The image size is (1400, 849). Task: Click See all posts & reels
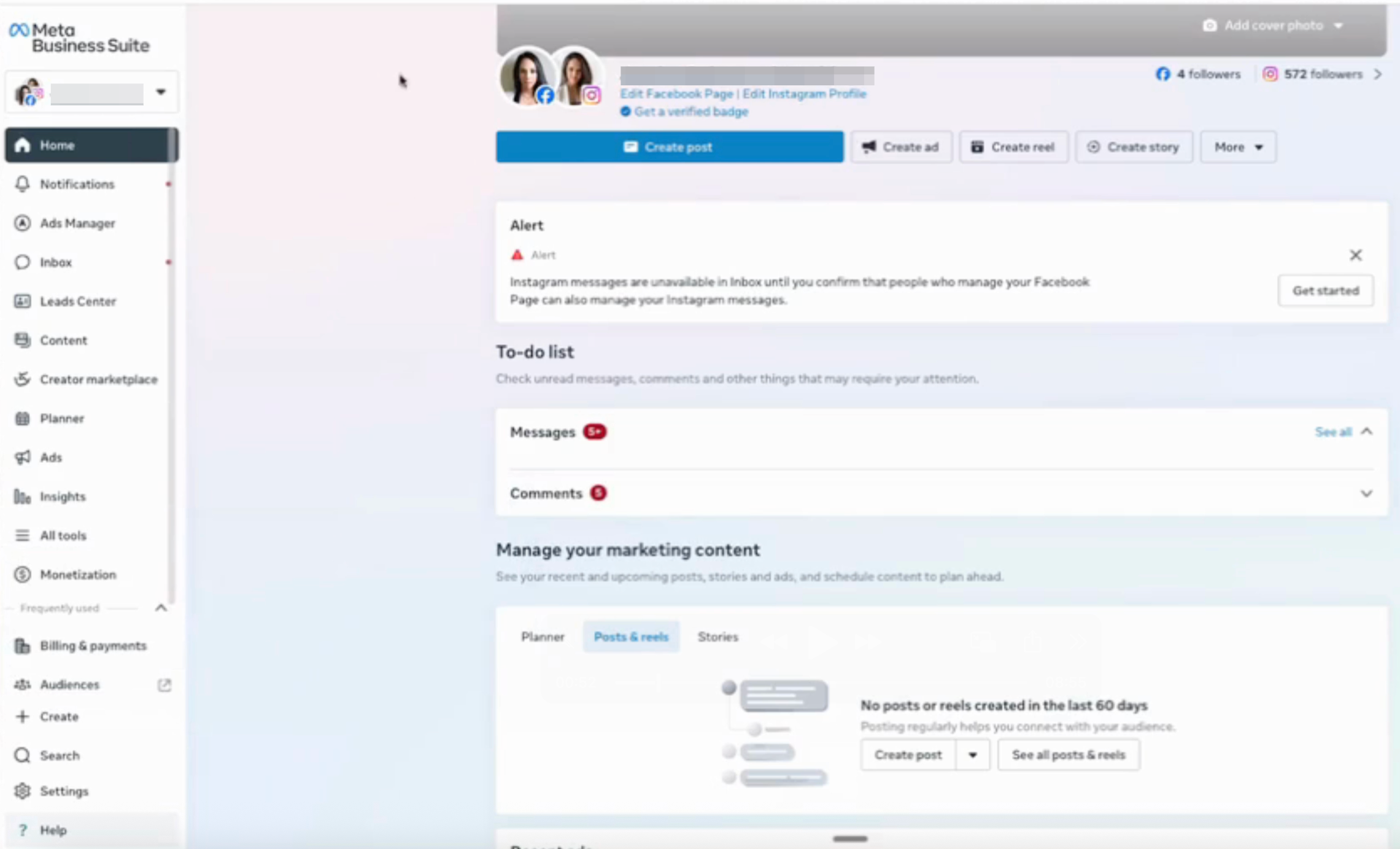click(1069, 754)
